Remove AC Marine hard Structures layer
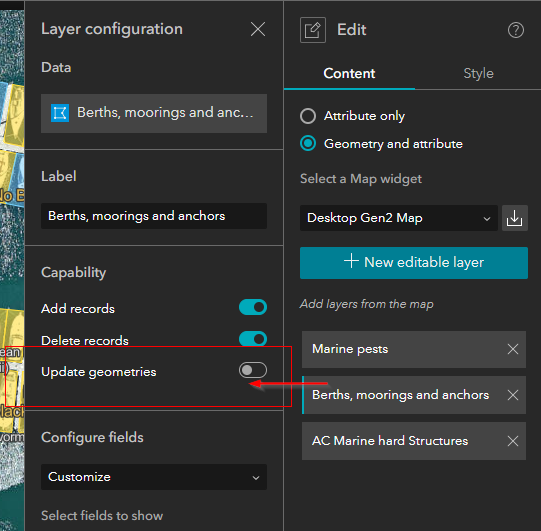The width and height of the screenshot is (541, 531). pyautogui.click(x=513, y=441)
